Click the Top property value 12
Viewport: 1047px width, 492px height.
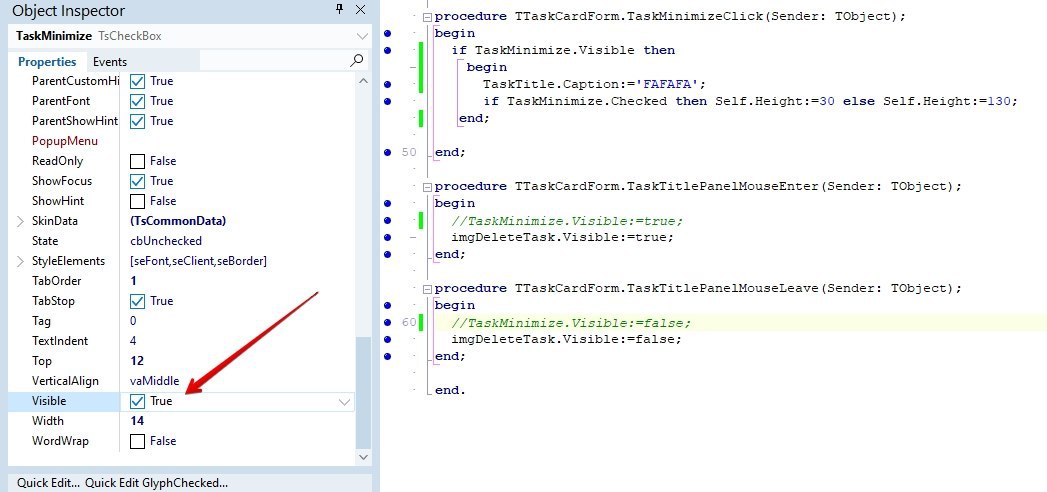tap(137, 361)
